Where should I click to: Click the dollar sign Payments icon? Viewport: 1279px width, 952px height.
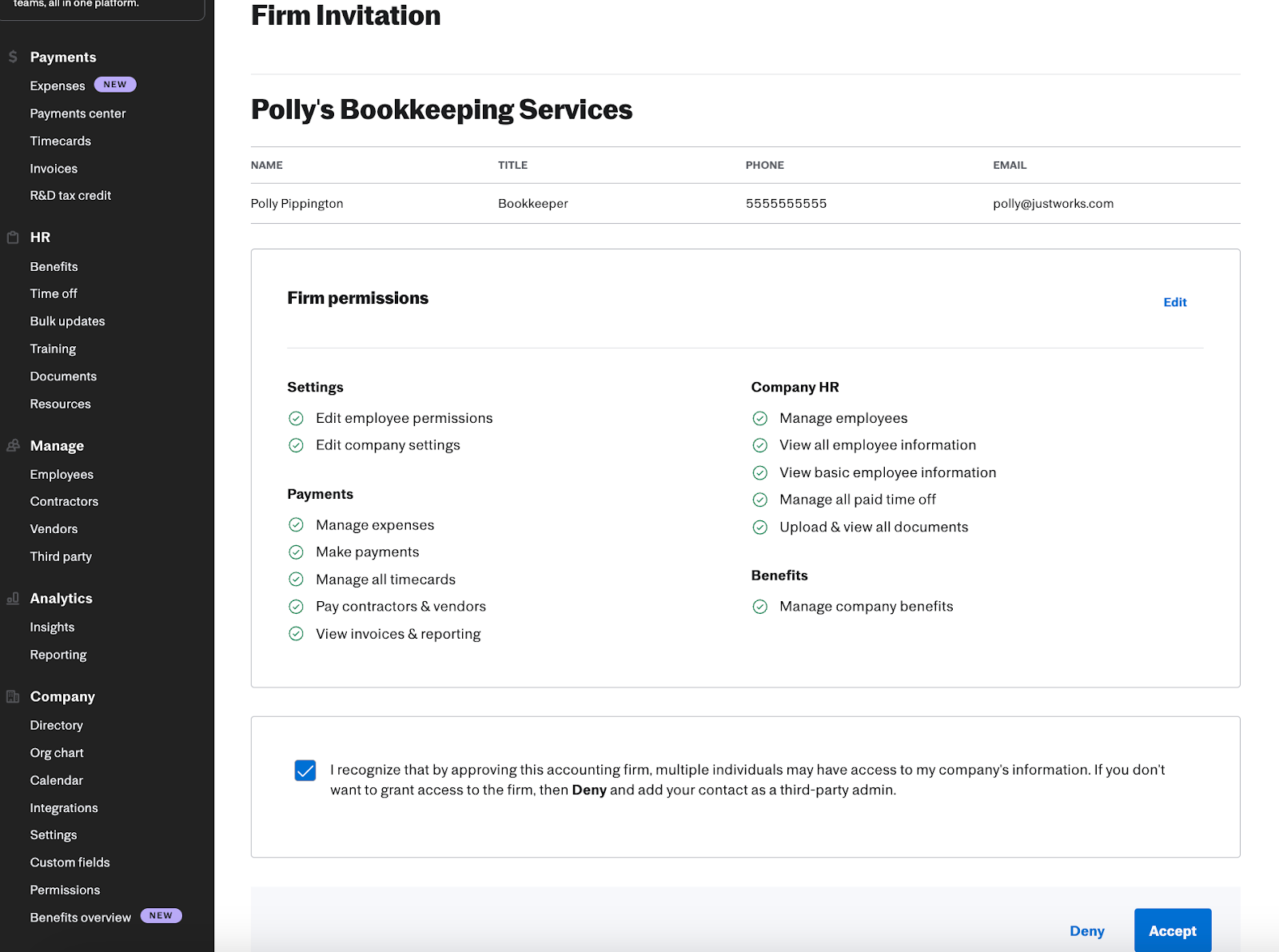[x=13, y=57]
